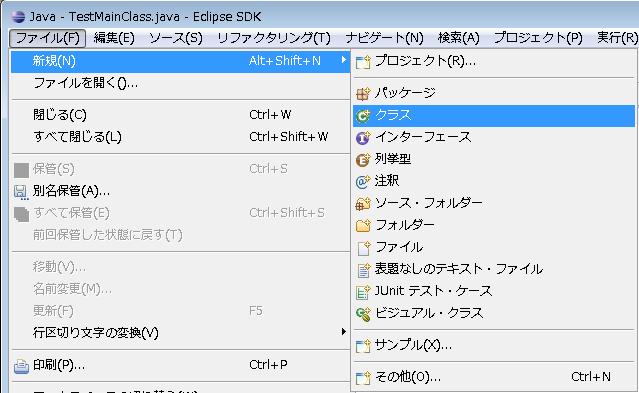This screenshot has height=393, width=639.
Task: Select すべて閉じる(L) menu entry
Action: click(180, 137)
